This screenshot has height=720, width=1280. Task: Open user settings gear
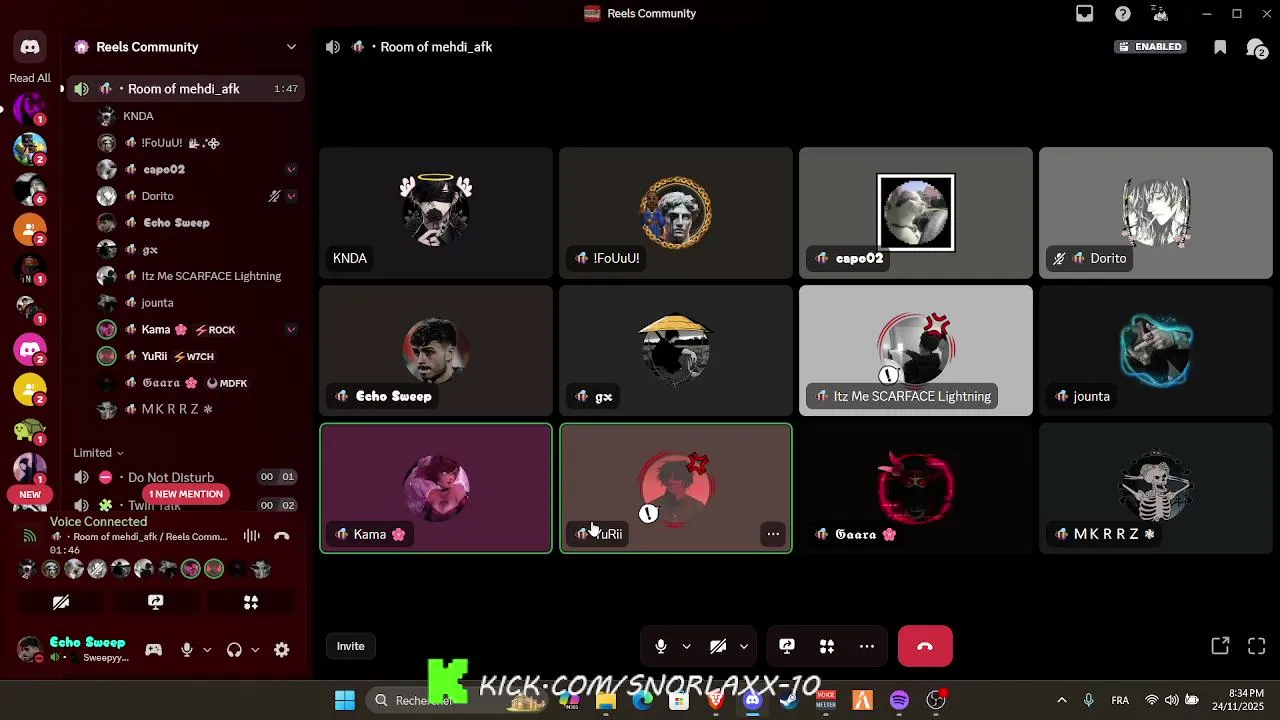click(282, 650)
